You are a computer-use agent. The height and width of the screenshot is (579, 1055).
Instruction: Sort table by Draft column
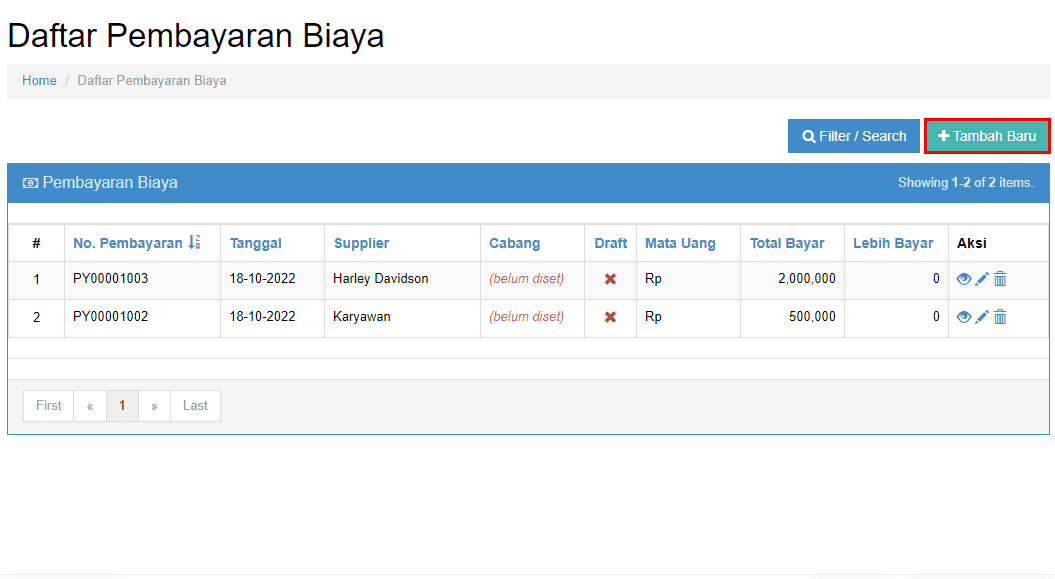[x=610, y=243]
